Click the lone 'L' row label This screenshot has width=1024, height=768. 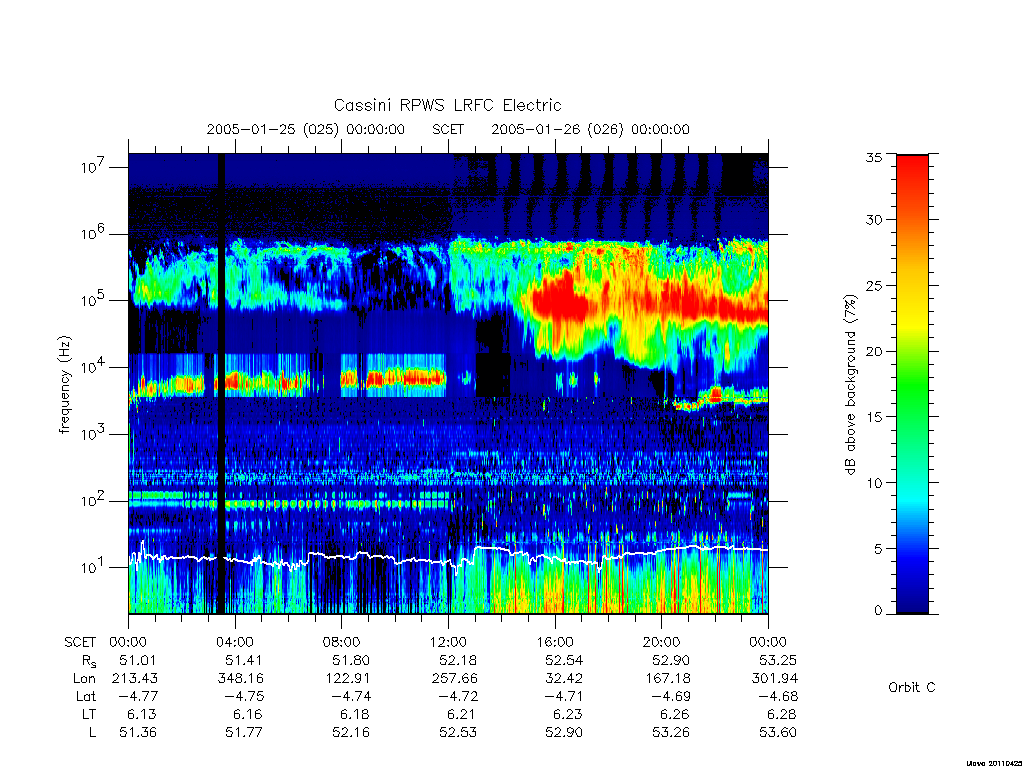point(92,733)
